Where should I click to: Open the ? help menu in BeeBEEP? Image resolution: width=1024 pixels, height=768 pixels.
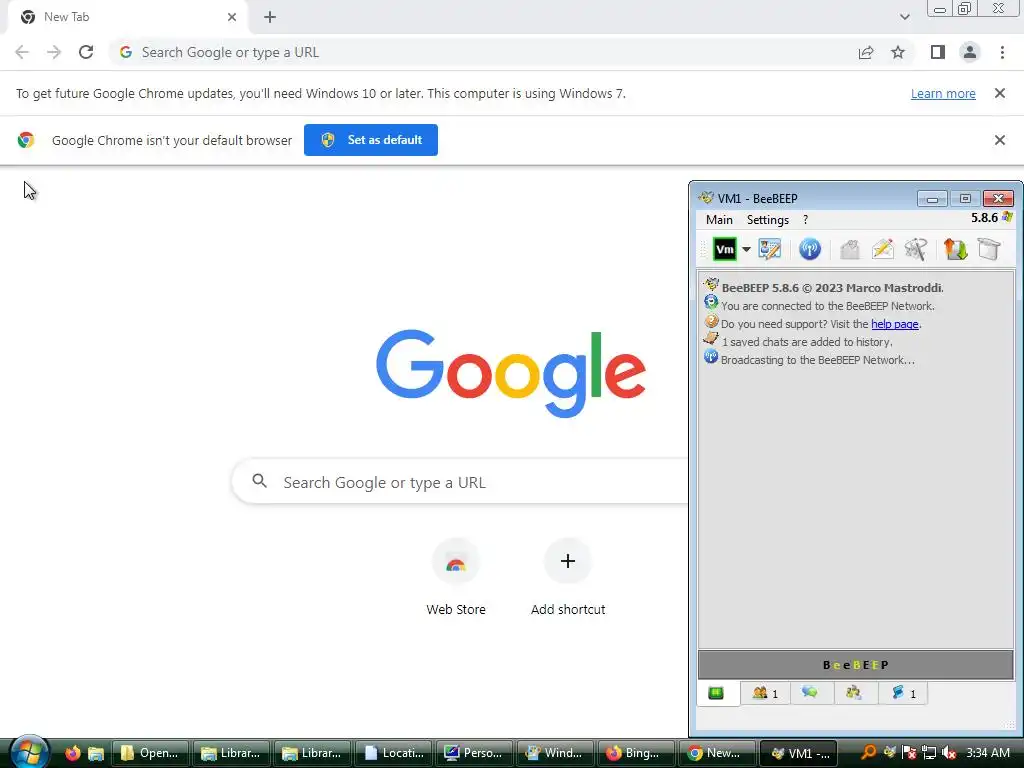click(x=805, y=220)
